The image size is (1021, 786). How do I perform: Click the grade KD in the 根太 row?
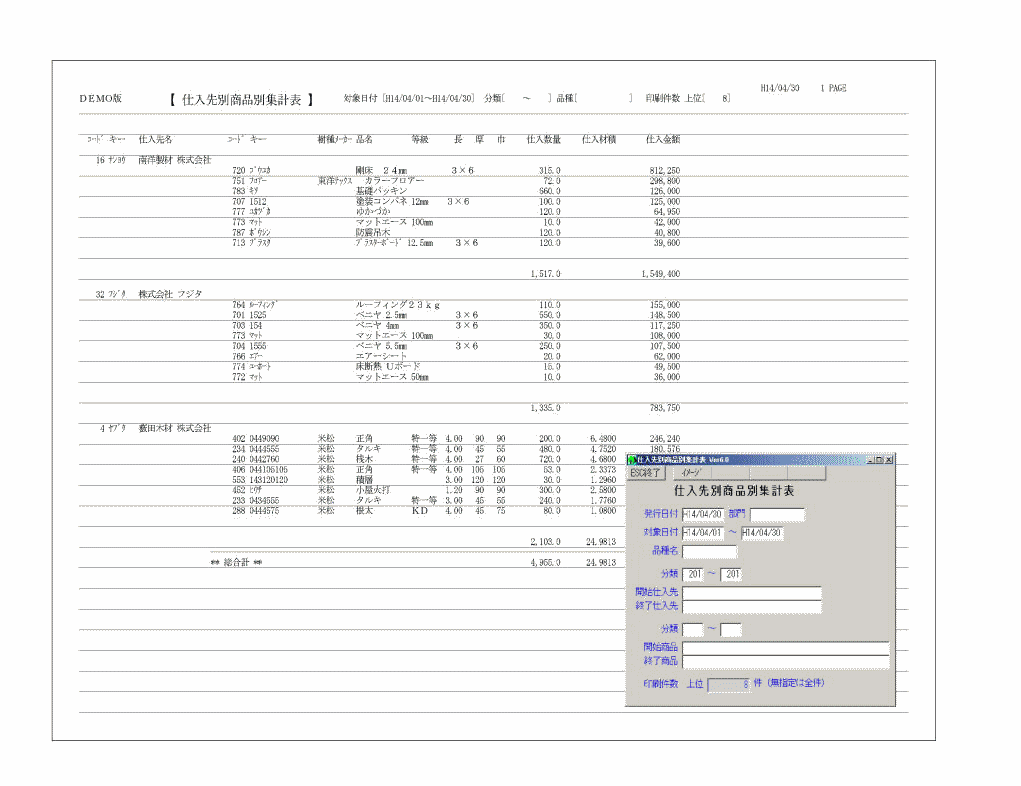click(x=420, y=511)
